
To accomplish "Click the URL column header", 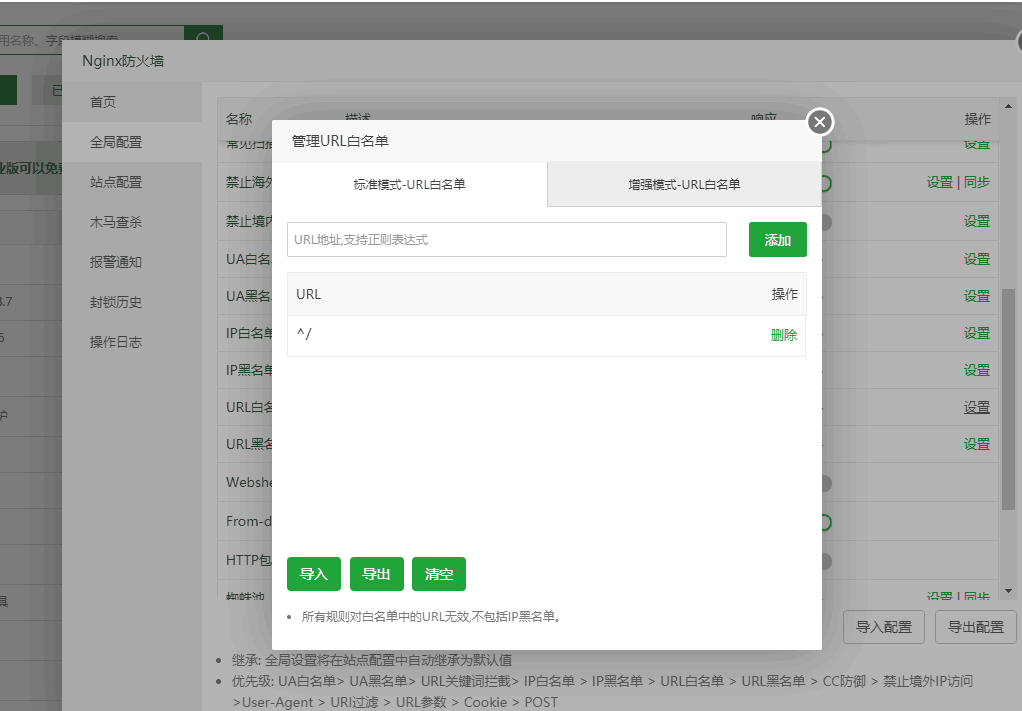I will 308,294.
